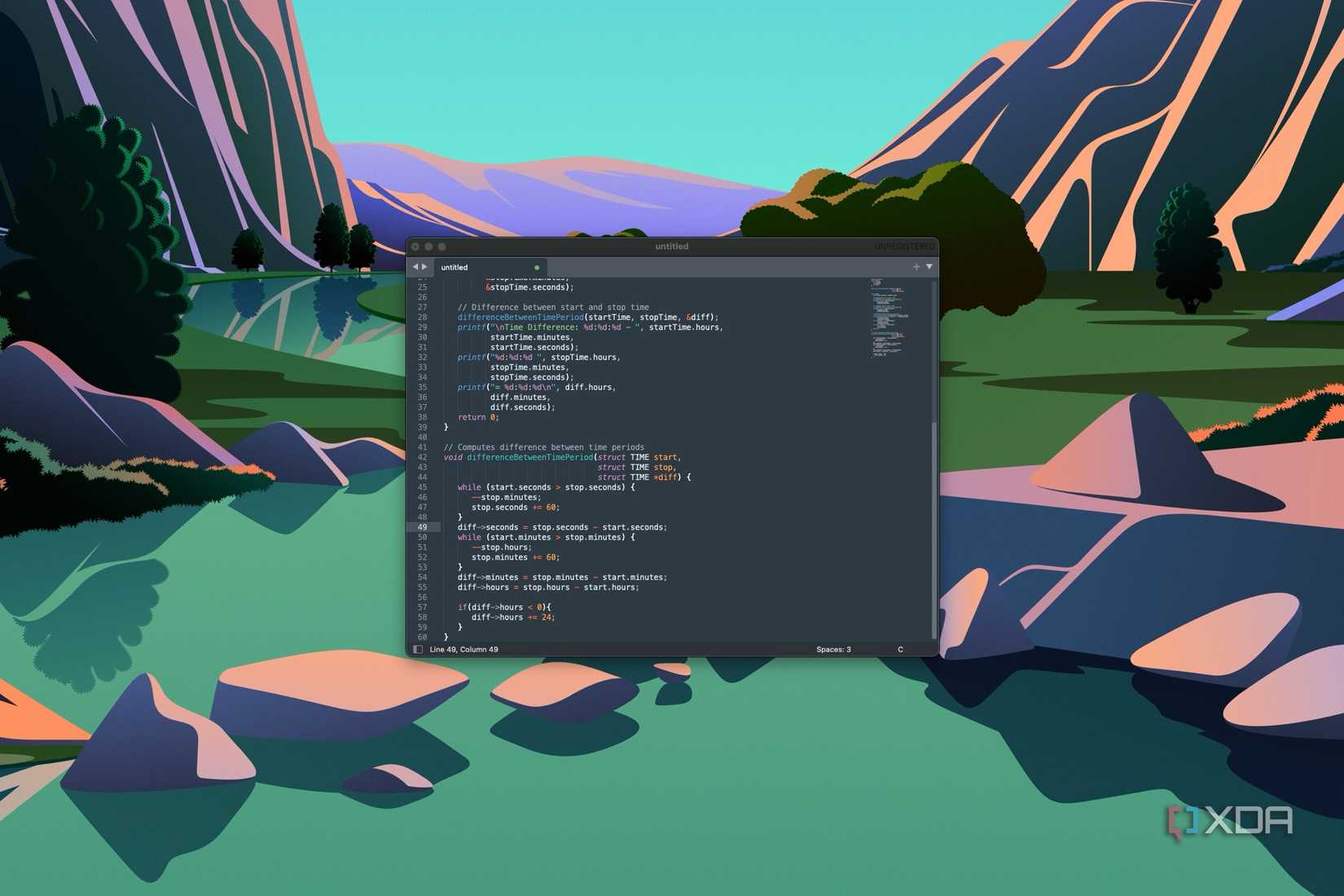Click line number 38 in the gutter

point(422,417)
